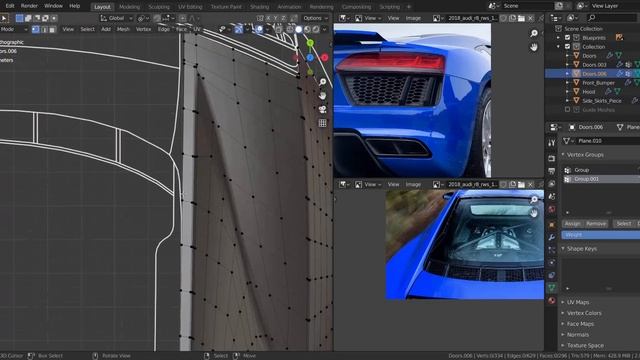Expand the Vertex Colors panel
Image resolution: width=640 pixels, height=360 pixels.
pyautogui.click(x=584, y=313)
